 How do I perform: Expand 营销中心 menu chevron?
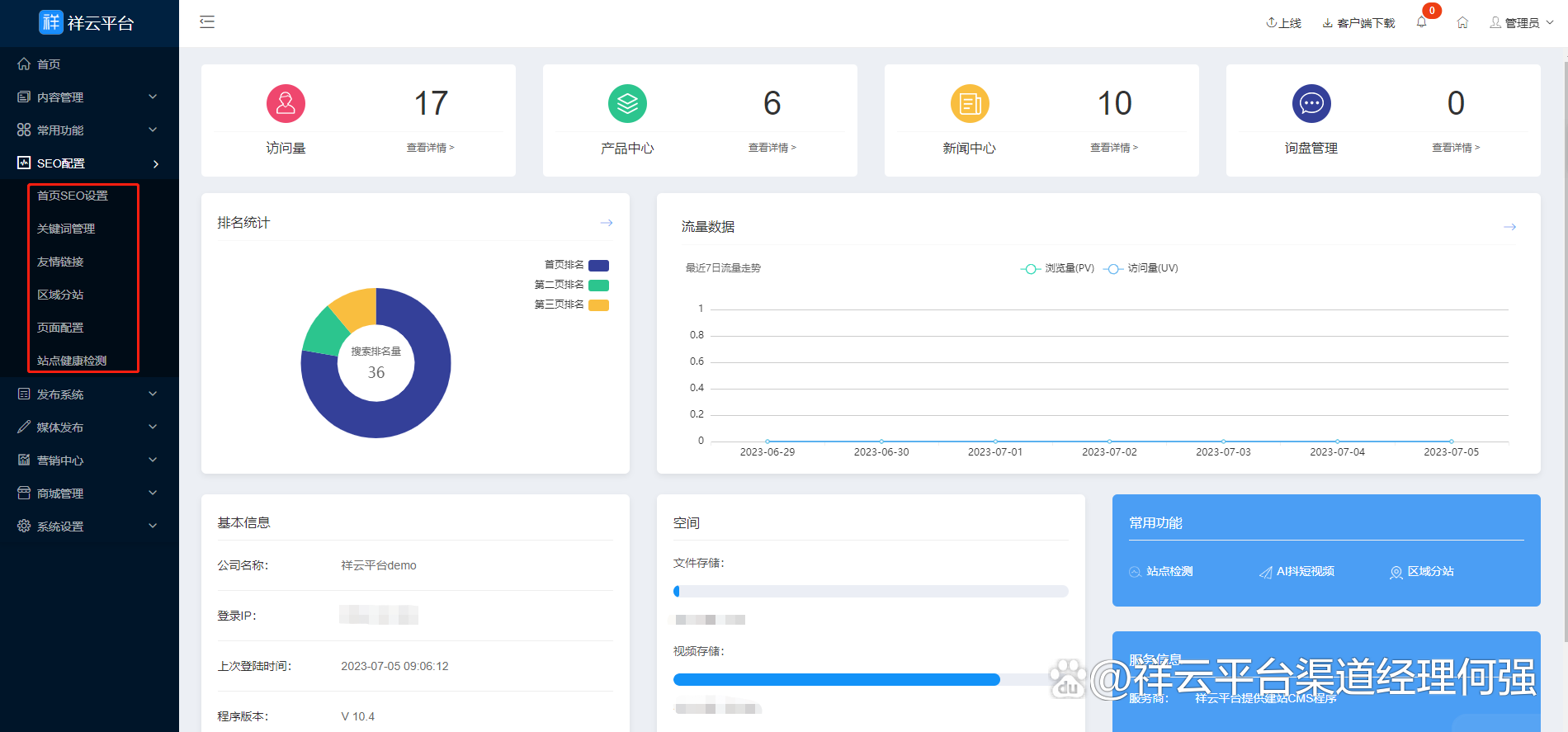[153, 460]
